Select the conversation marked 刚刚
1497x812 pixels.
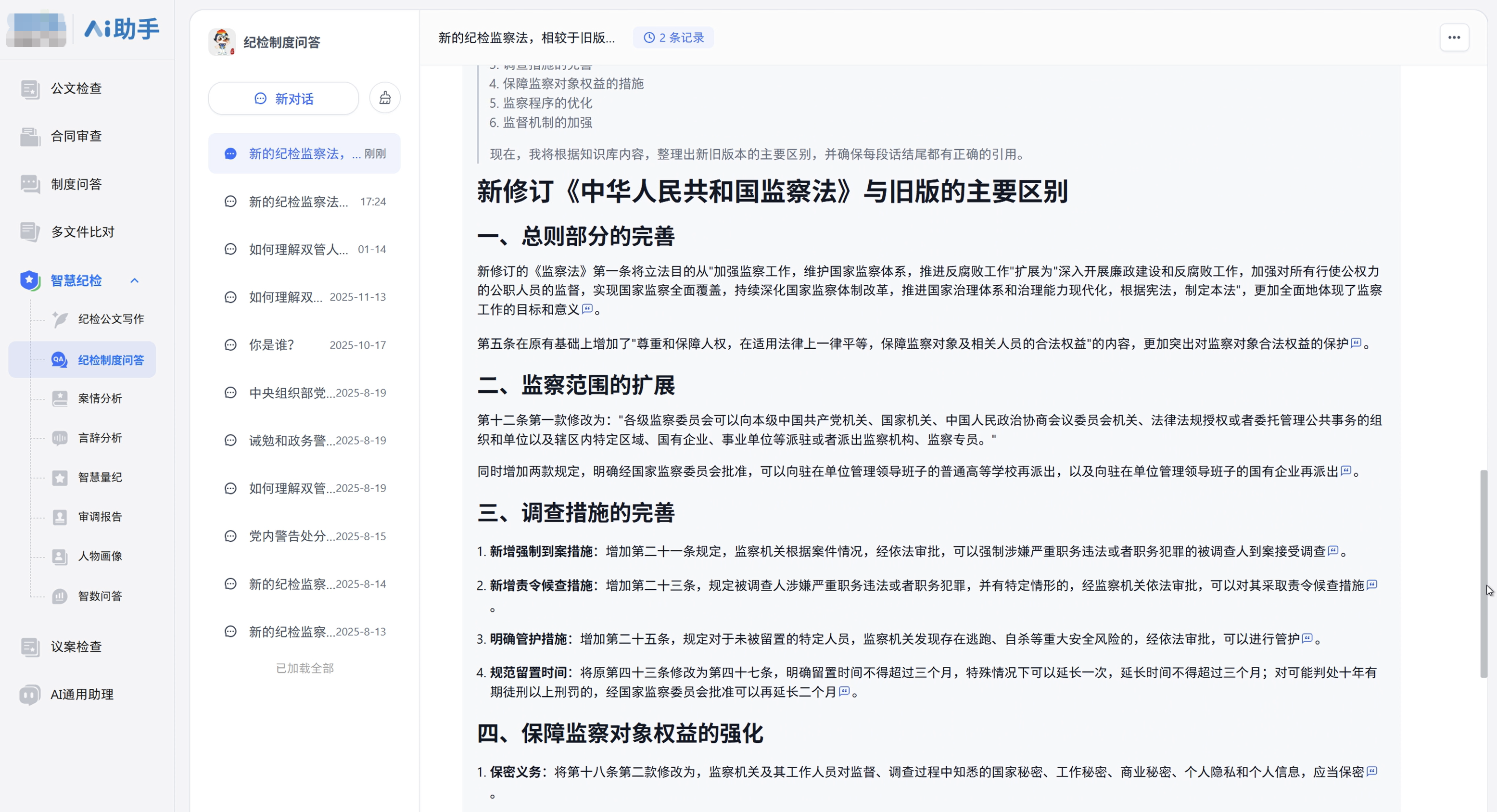click(304, 153)
